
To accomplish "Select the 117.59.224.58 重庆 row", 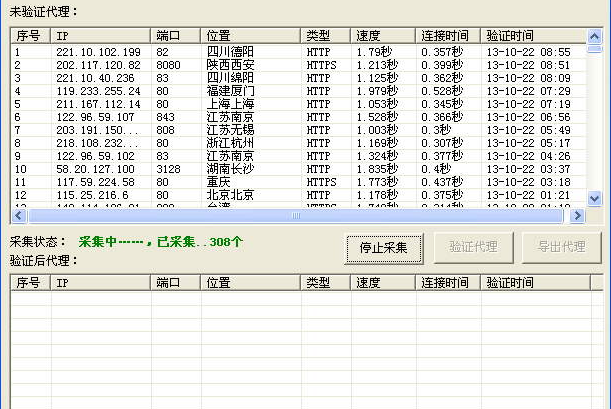I will [98, 182].
